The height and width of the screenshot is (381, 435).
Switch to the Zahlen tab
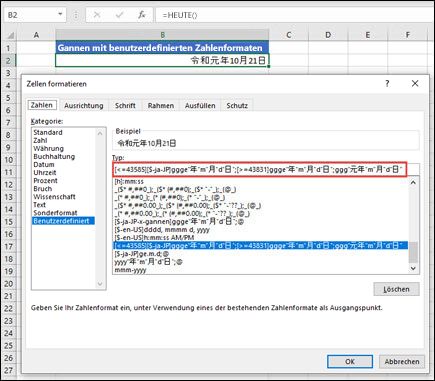pos(42,105)
